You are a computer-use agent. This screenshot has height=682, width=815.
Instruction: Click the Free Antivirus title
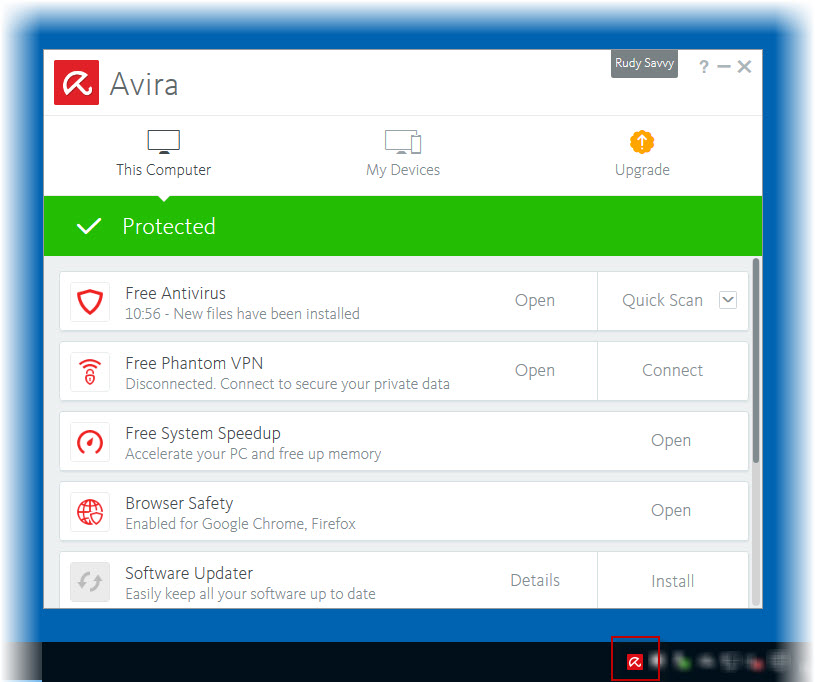tap(176, 293)
